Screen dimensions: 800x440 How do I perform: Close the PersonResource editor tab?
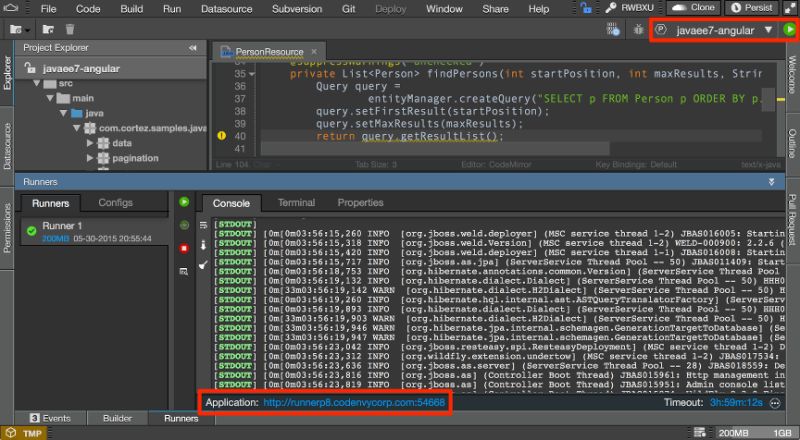(314, 52)
